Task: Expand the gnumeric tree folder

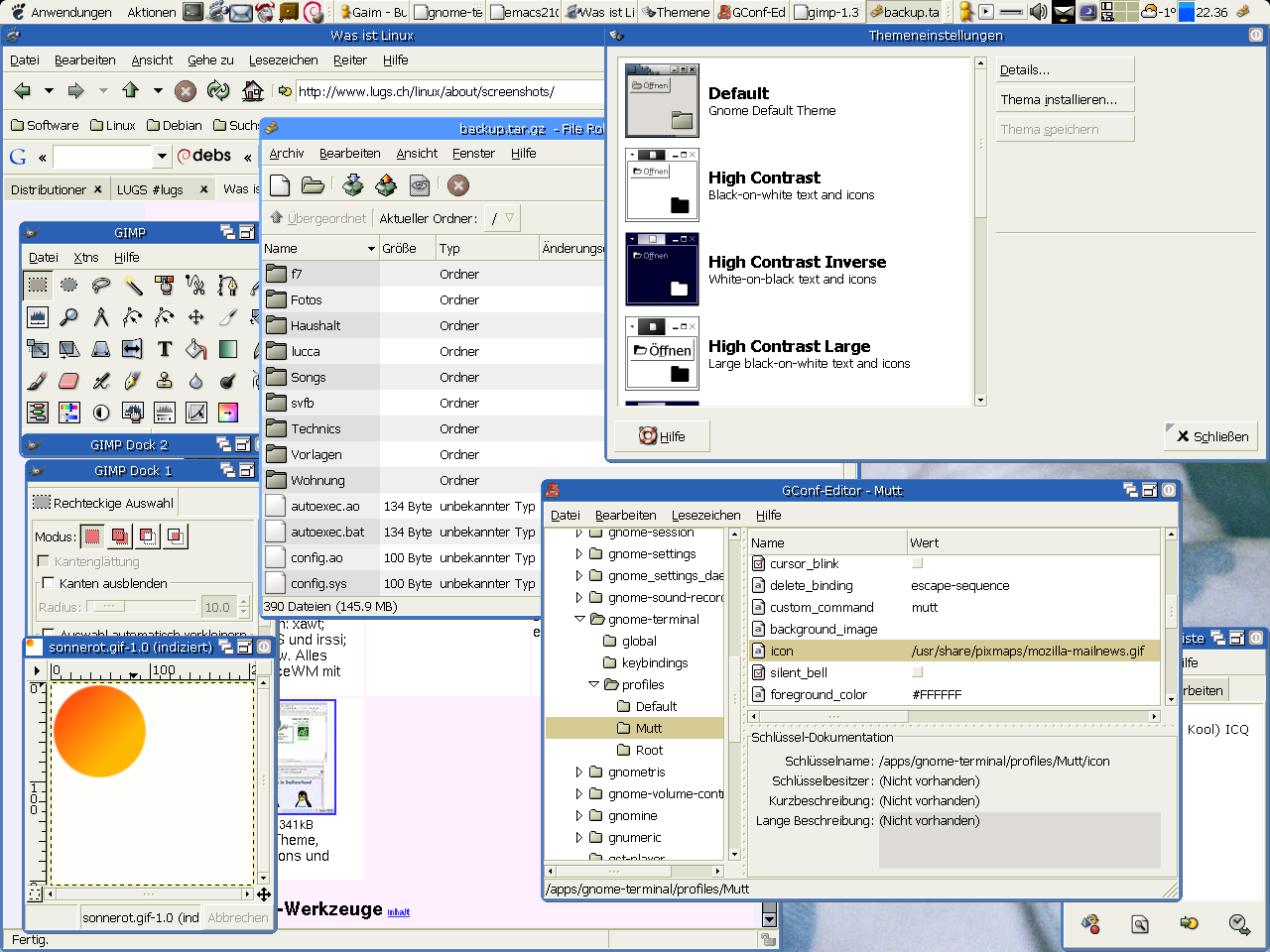Action: pos(579,837)
